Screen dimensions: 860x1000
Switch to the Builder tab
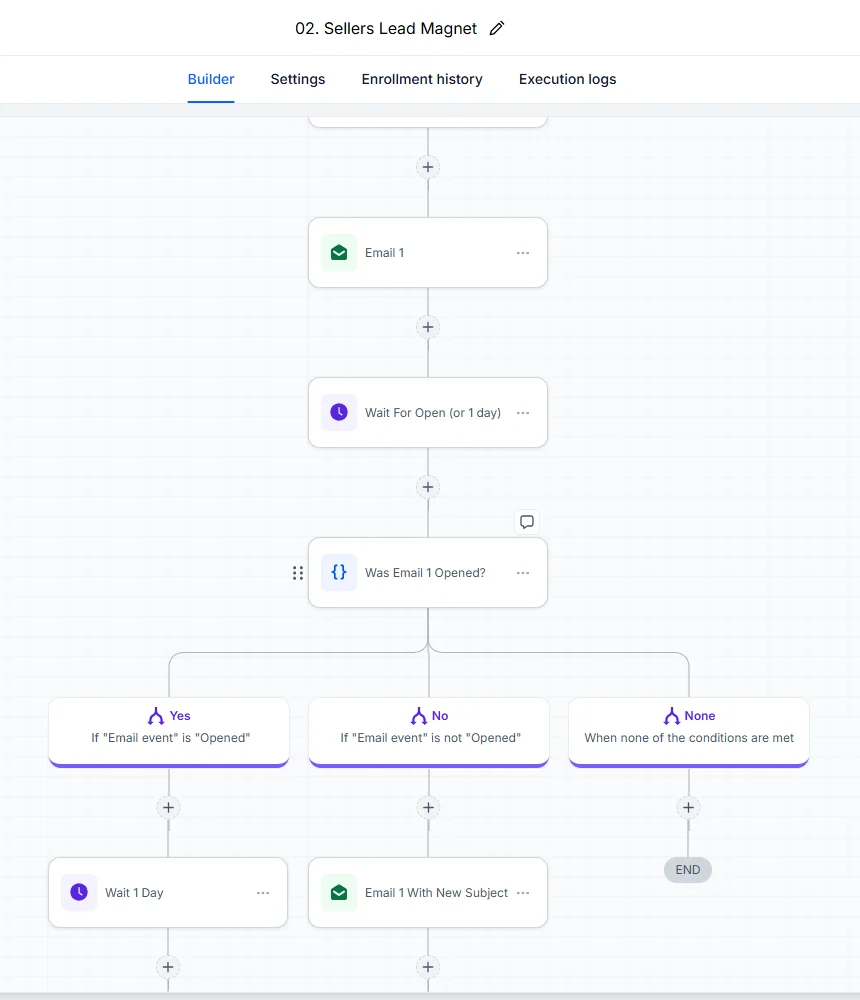pos(211,79)
